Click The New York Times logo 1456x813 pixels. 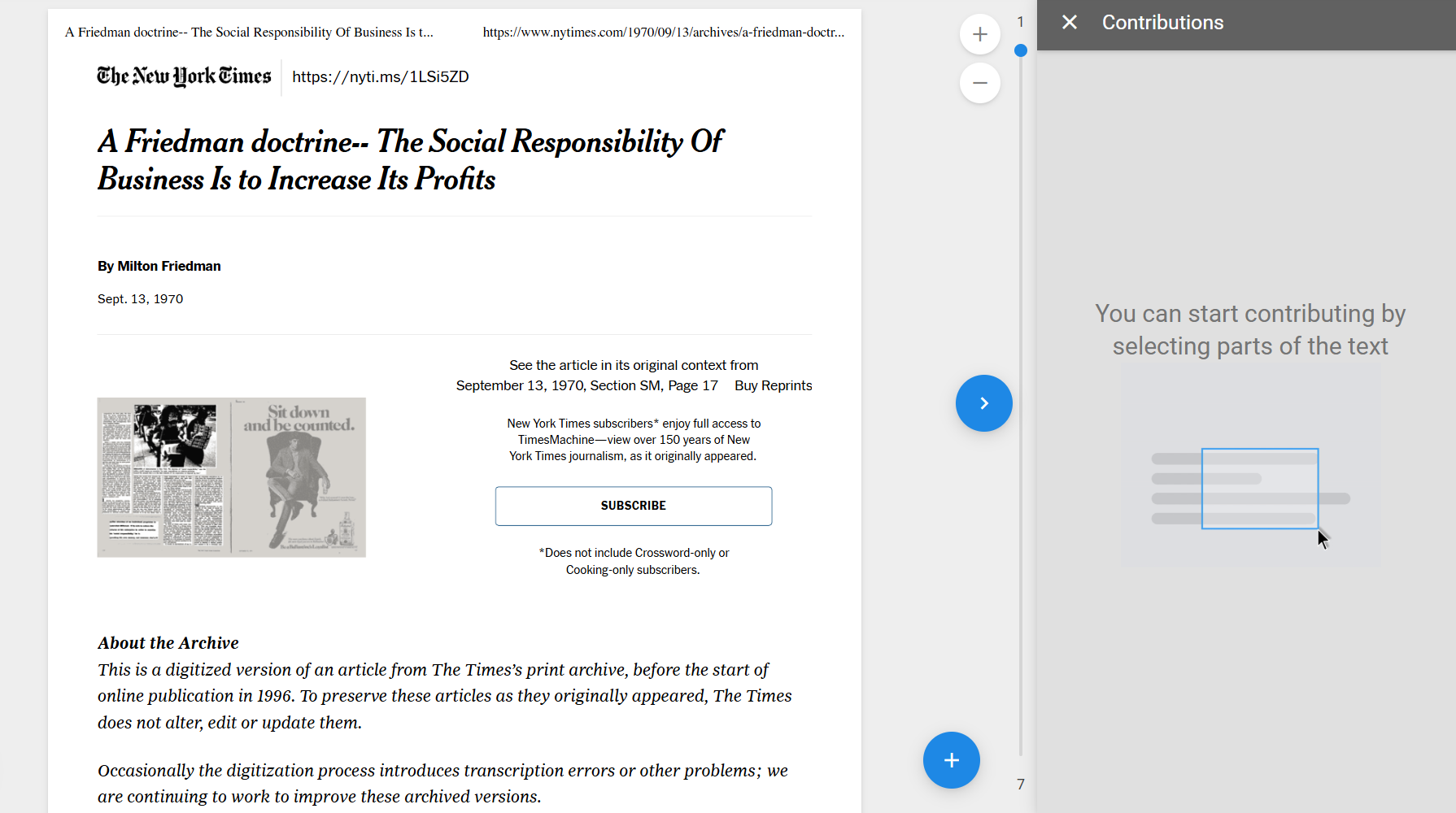pos(184,76)
